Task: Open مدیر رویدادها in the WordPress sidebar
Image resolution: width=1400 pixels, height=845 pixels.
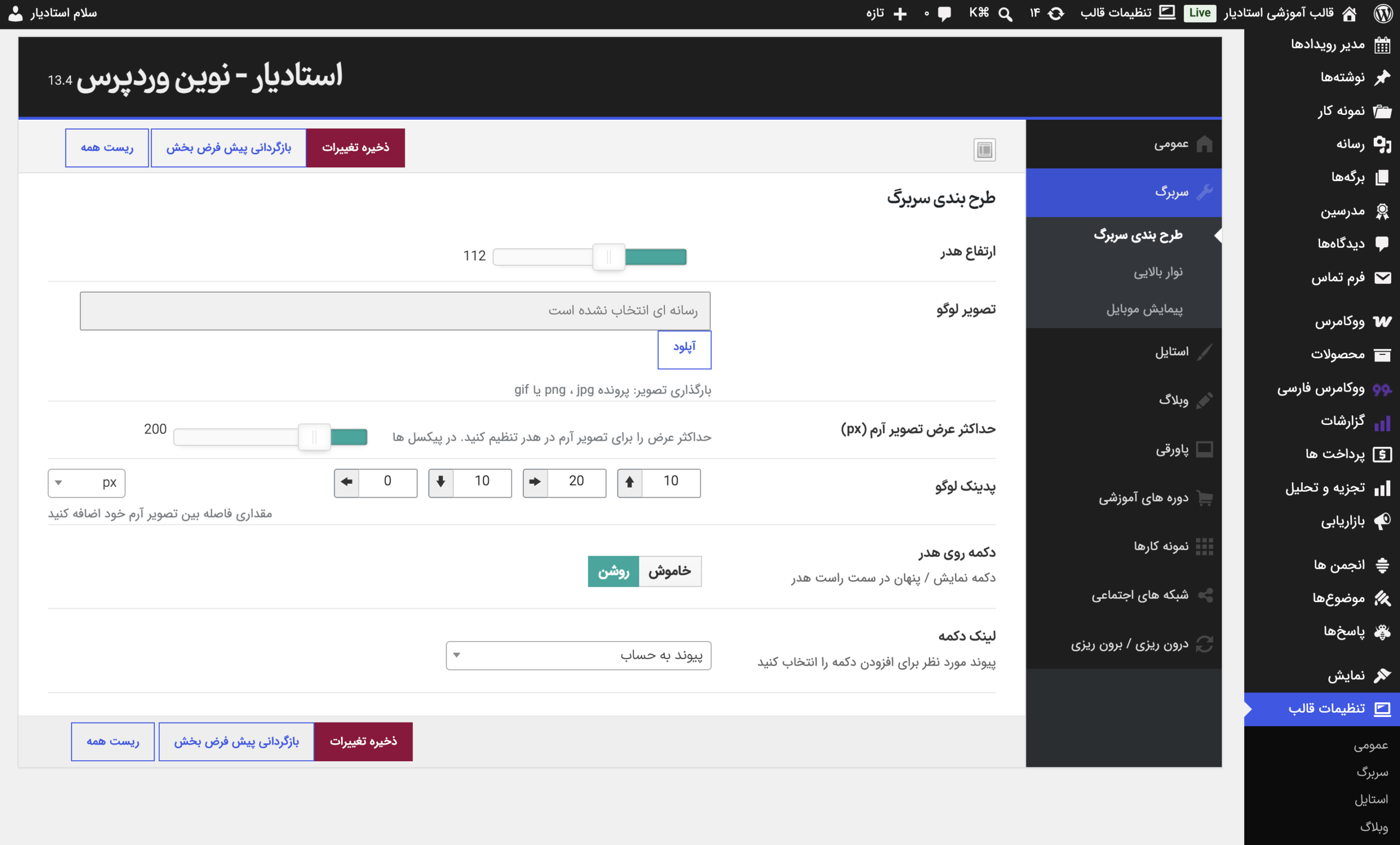Action: 1322,44
